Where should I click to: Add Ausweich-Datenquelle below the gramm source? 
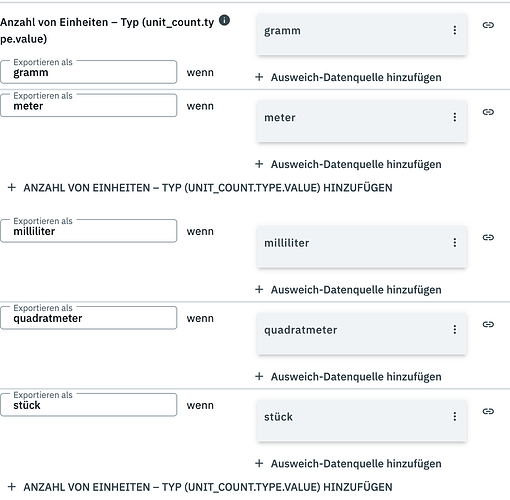tap(348, 77)
